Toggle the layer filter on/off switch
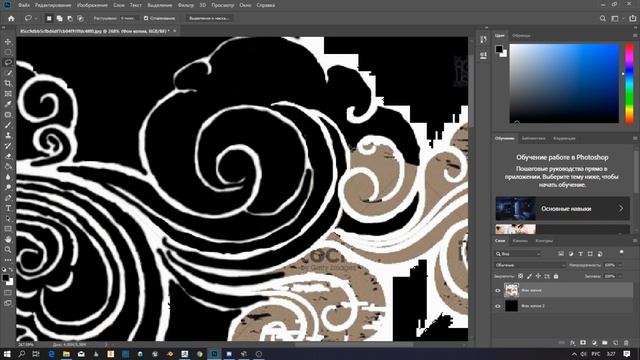Image resolution: width=640 pixels, height=360 pixels. pyautogui.click(x=621, y=253)
